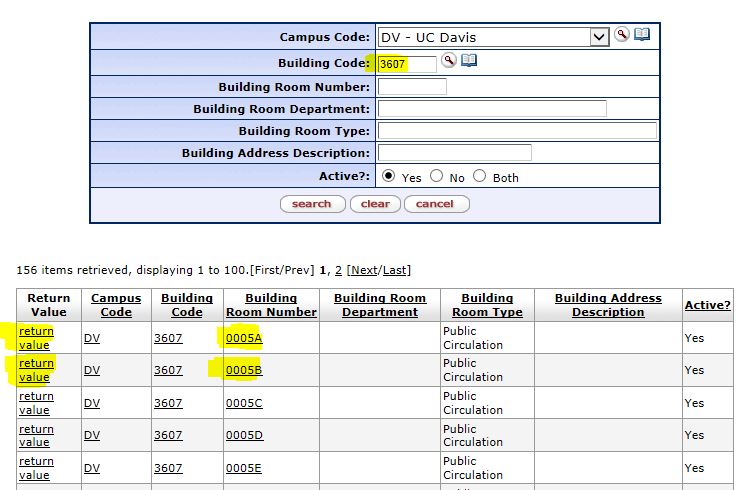
Task: Select the Active No radio button
Action: (436, 176)
